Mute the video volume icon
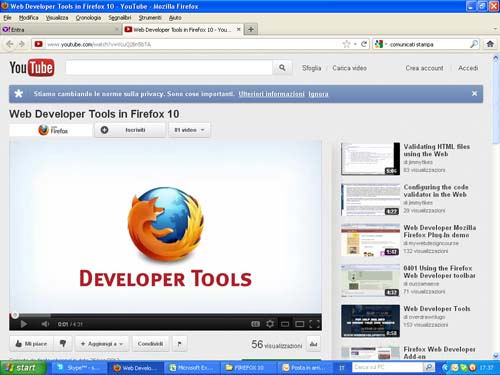 point(45,324)
